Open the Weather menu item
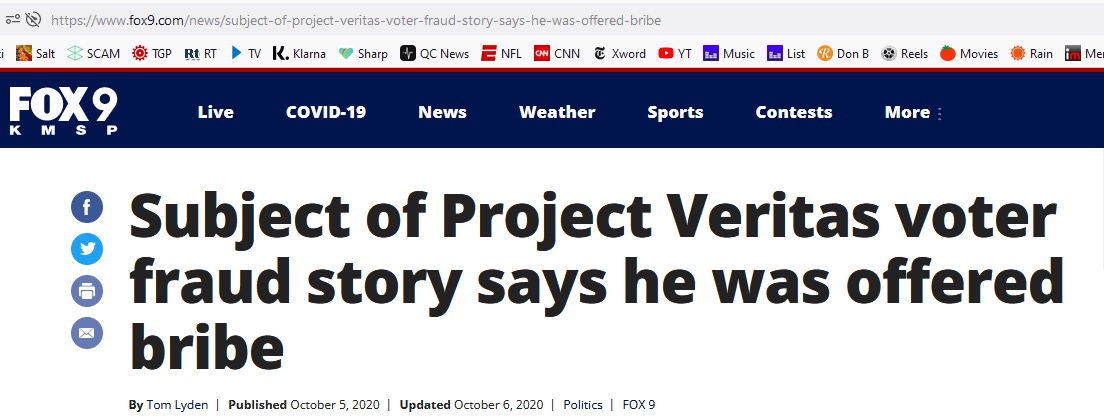Screen dimensions: 1104x418 click(x=557, y=112)
